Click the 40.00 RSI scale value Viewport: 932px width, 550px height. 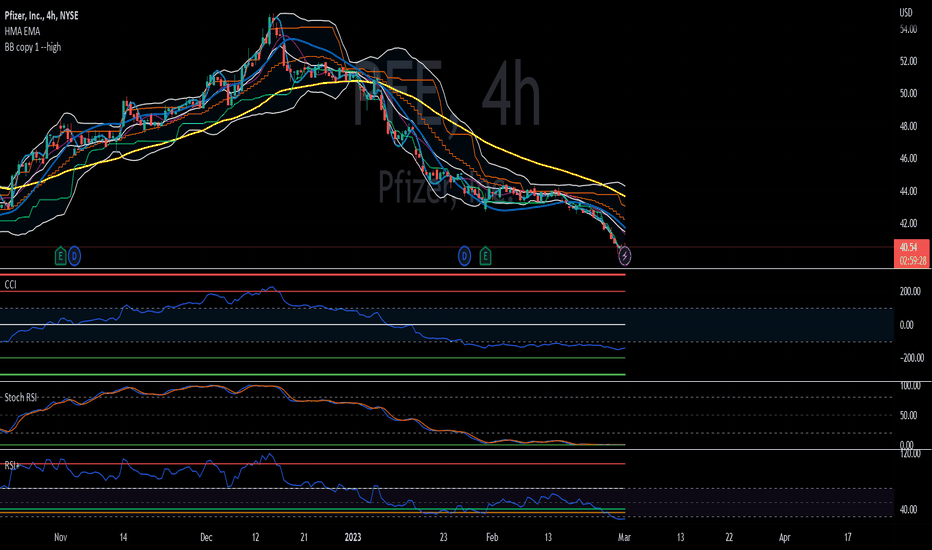point(908,510)
